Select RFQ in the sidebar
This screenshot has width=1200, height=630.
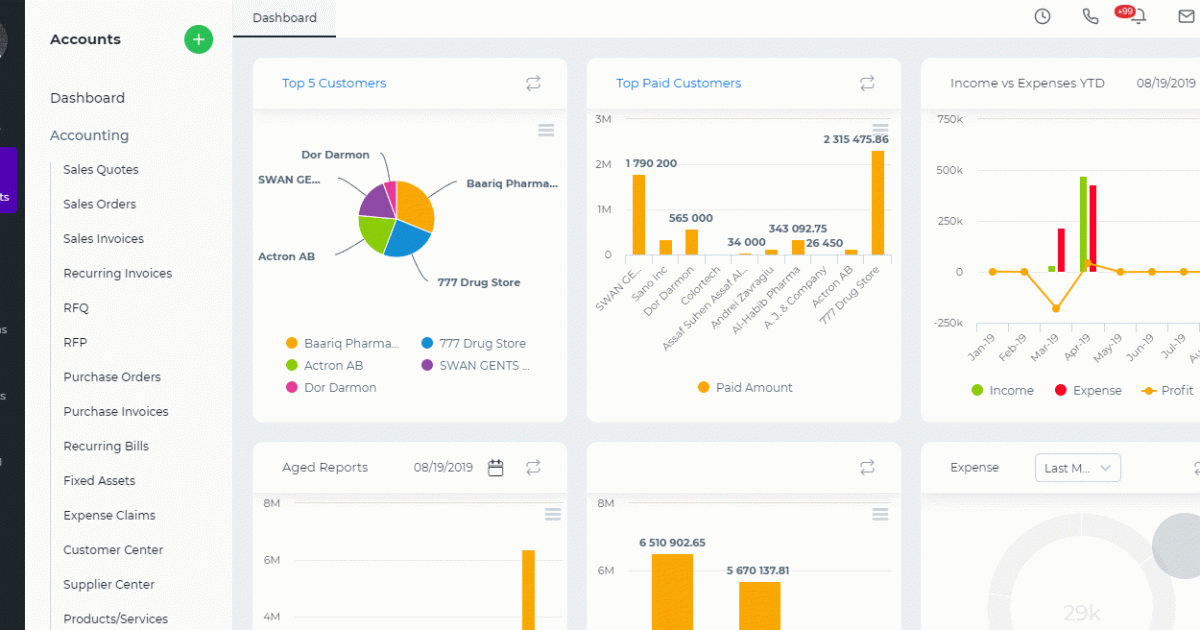pyautogui.click(x=76, y=308)
